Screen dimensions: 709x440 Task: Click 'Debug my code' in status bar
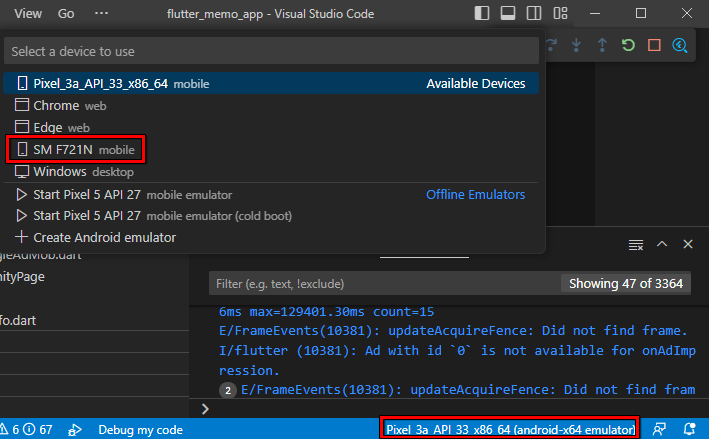tap(141, 430)
